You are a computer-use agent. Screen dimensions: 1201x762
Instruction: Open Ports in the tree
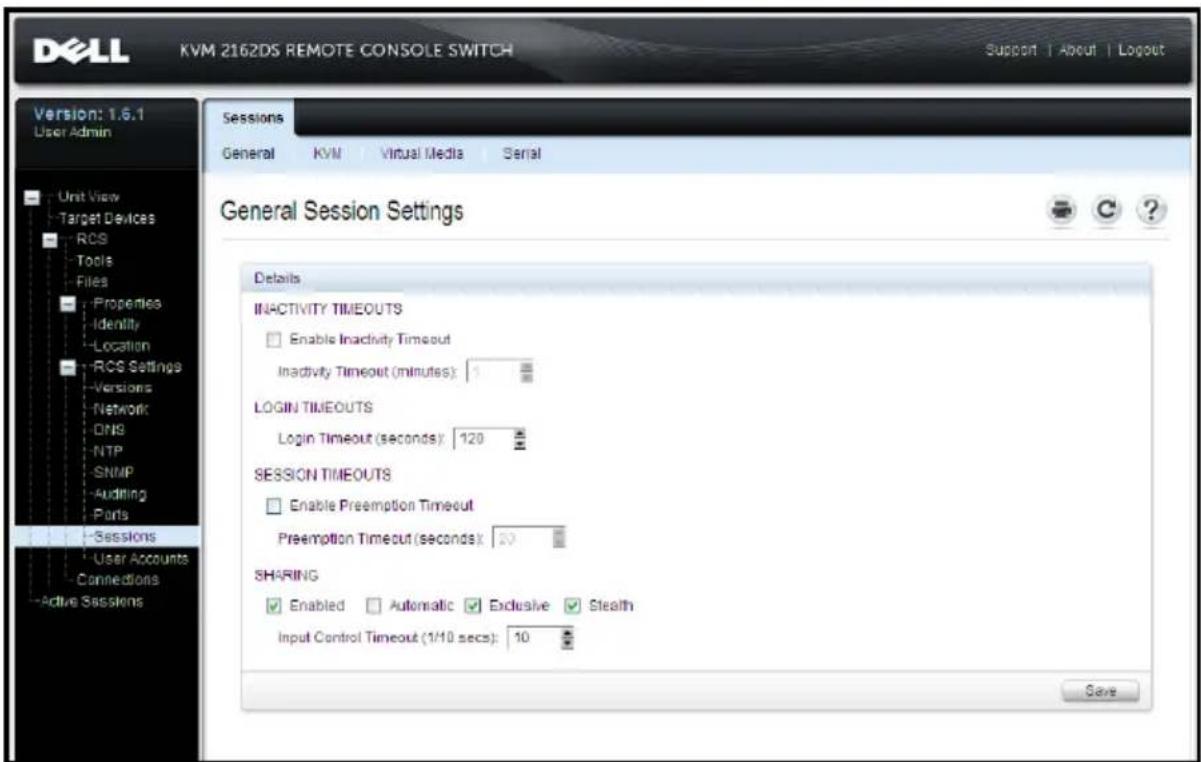pos(112,516)
